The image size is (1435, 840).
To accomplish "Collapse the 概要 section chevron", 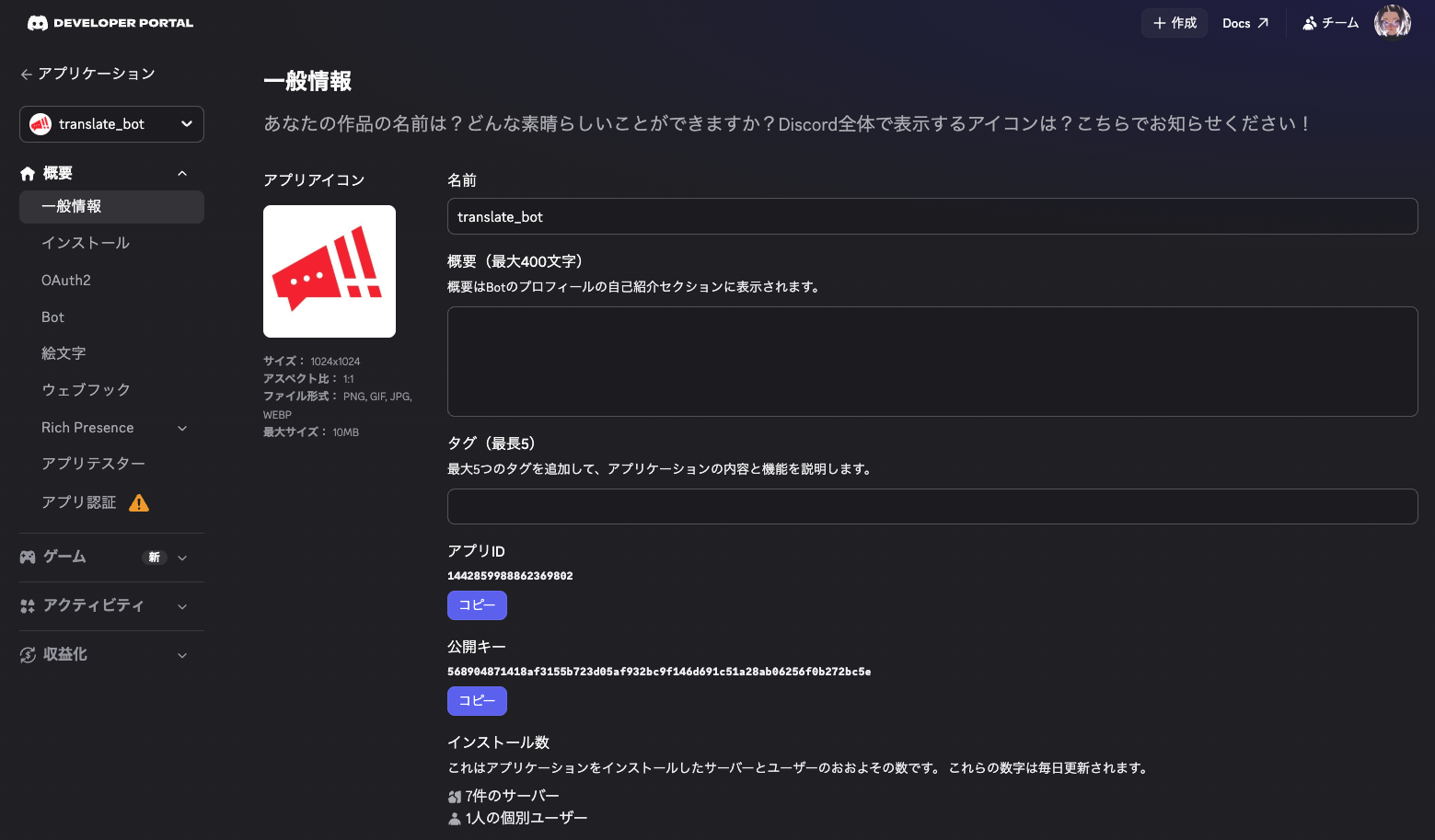I will [182, 173].
